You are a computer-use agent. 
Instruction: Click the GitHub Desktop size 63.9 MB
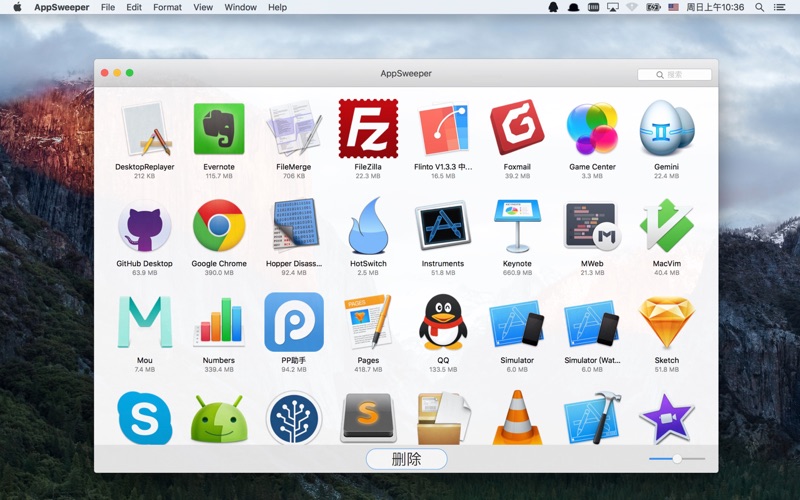[x=144, y=273]
